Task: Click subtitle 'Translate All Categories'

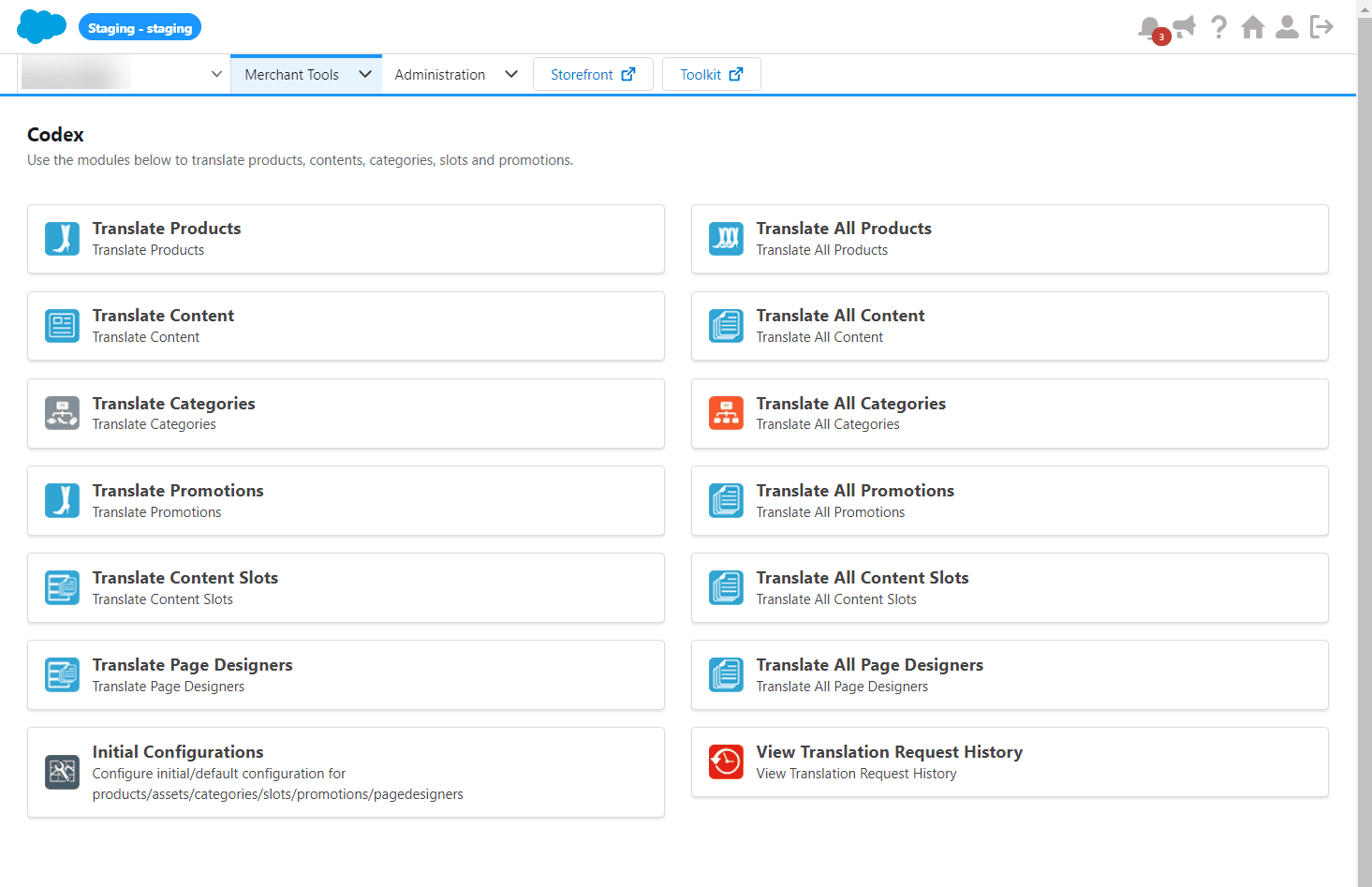Action: click(x=828, y=424)
